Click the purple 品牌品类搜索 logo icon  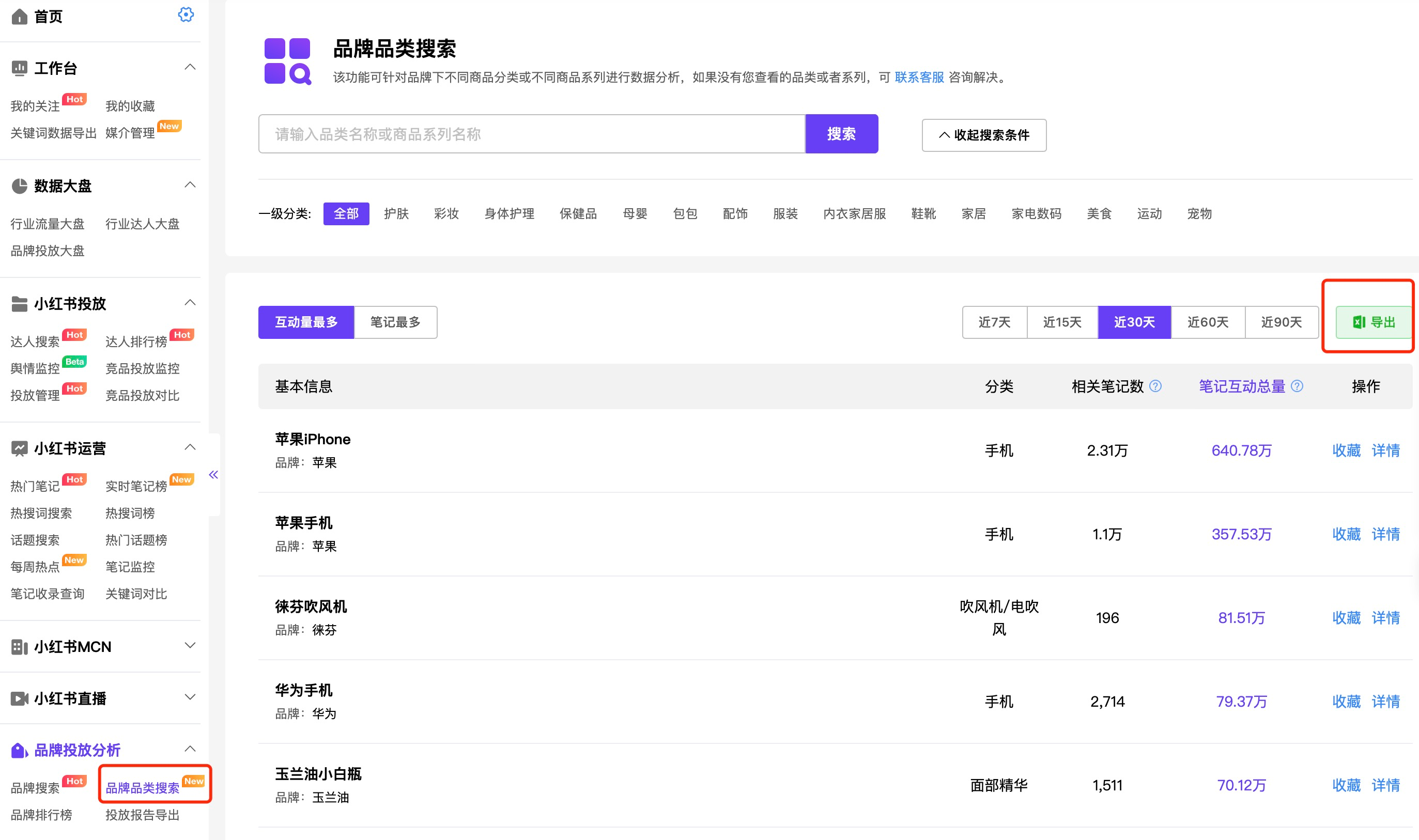pyautogui.click(x=287, y=61)
